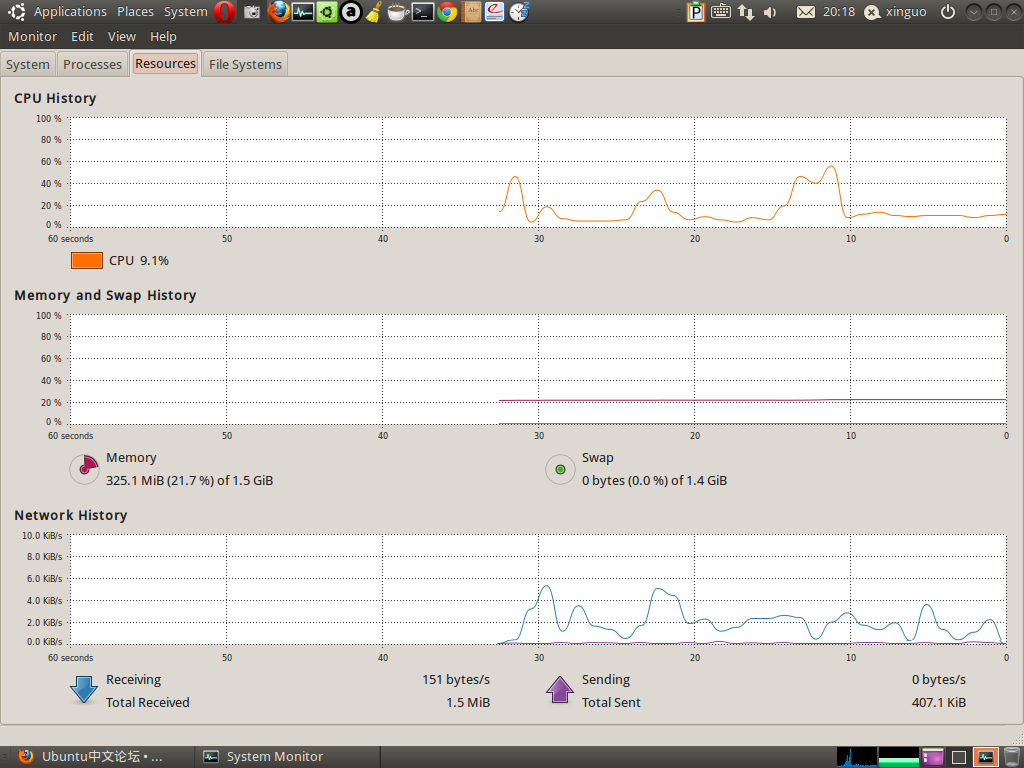This screenshot has width=1024, height=768.
Task: Open the dictionary book icon
Action: 471,12
